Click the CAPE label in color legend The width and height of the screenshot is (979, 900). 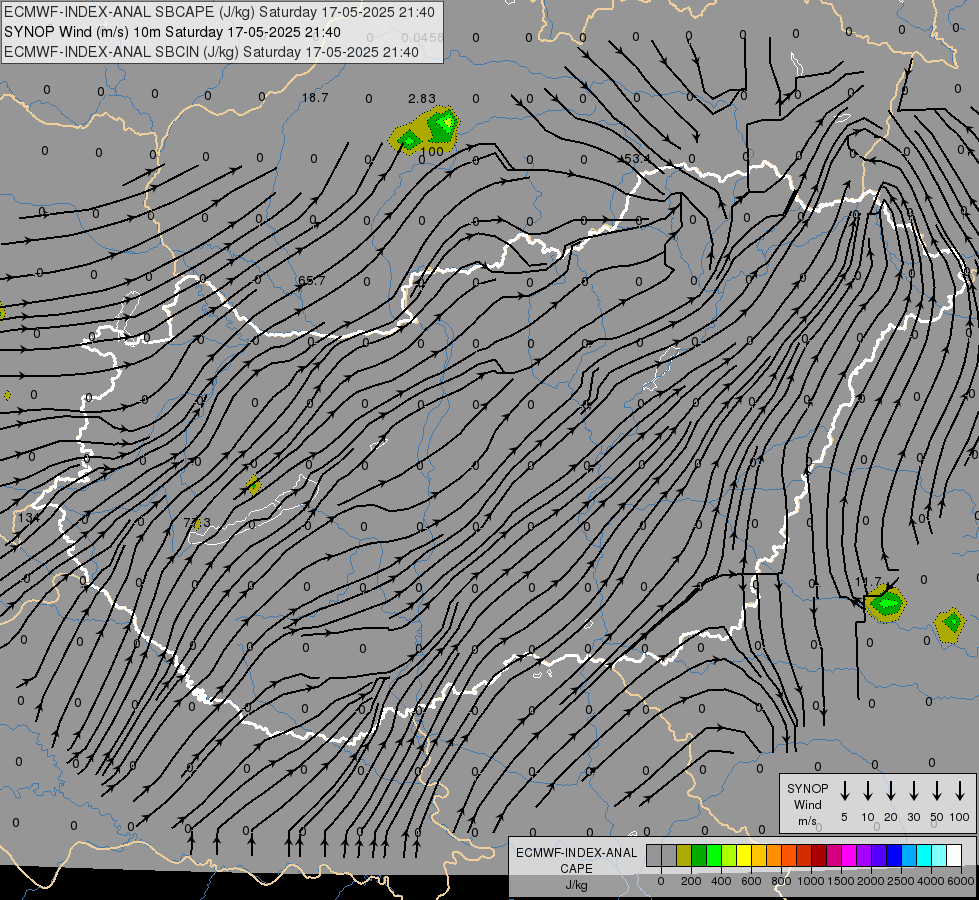point(576,869)
